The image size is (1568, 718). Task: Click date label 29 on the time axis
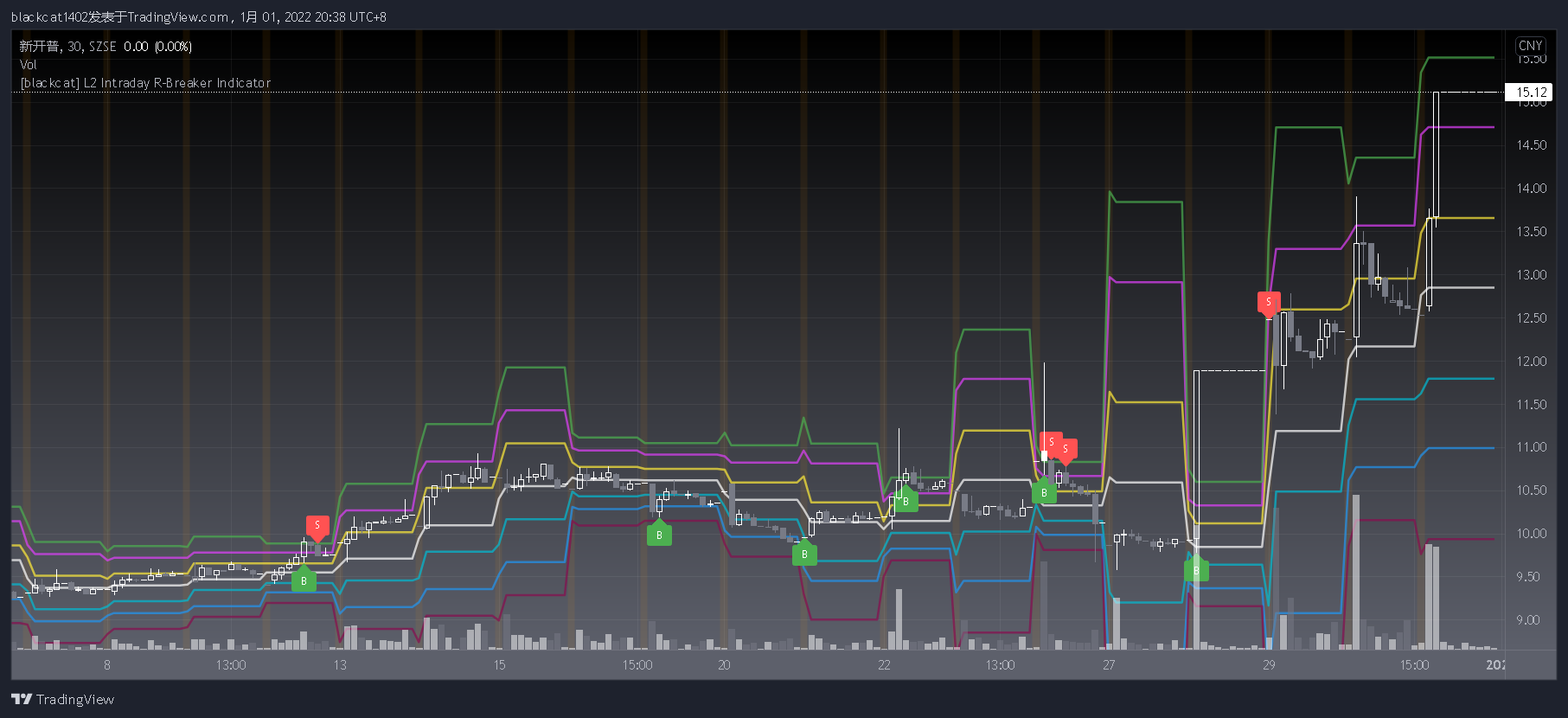pyautogui.click(x=1269, y=665)
